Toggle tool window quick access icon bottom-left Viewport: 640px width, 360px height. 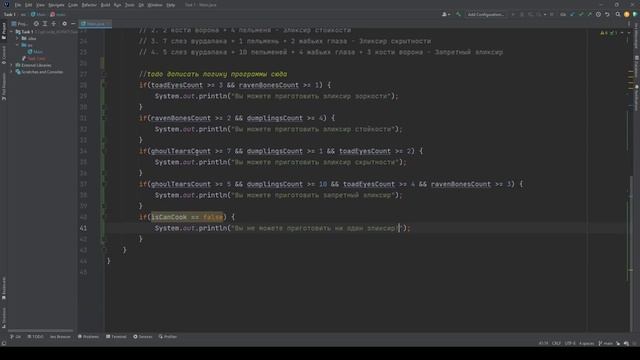tap(4, 343)
